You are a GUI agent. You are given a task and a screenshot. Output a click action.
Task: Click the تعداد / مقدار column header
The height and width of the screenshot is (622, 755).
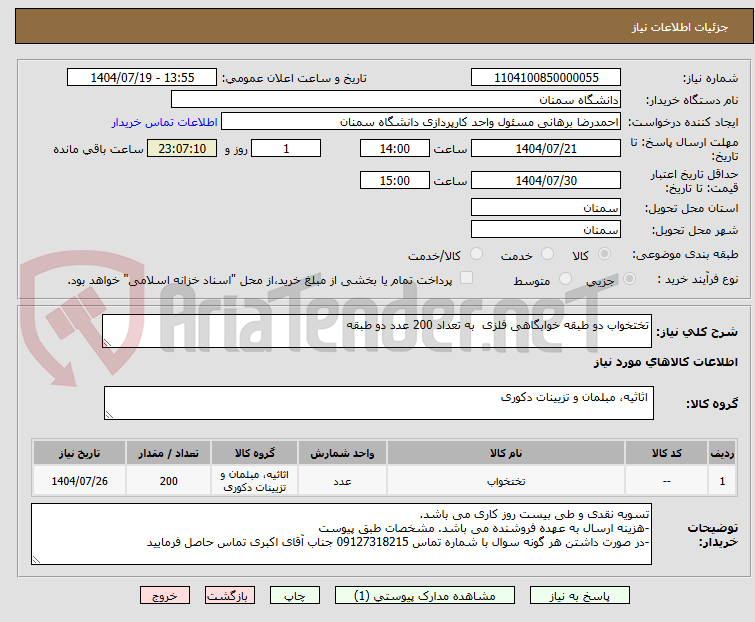pyautogui.click(x=169, y=453)
